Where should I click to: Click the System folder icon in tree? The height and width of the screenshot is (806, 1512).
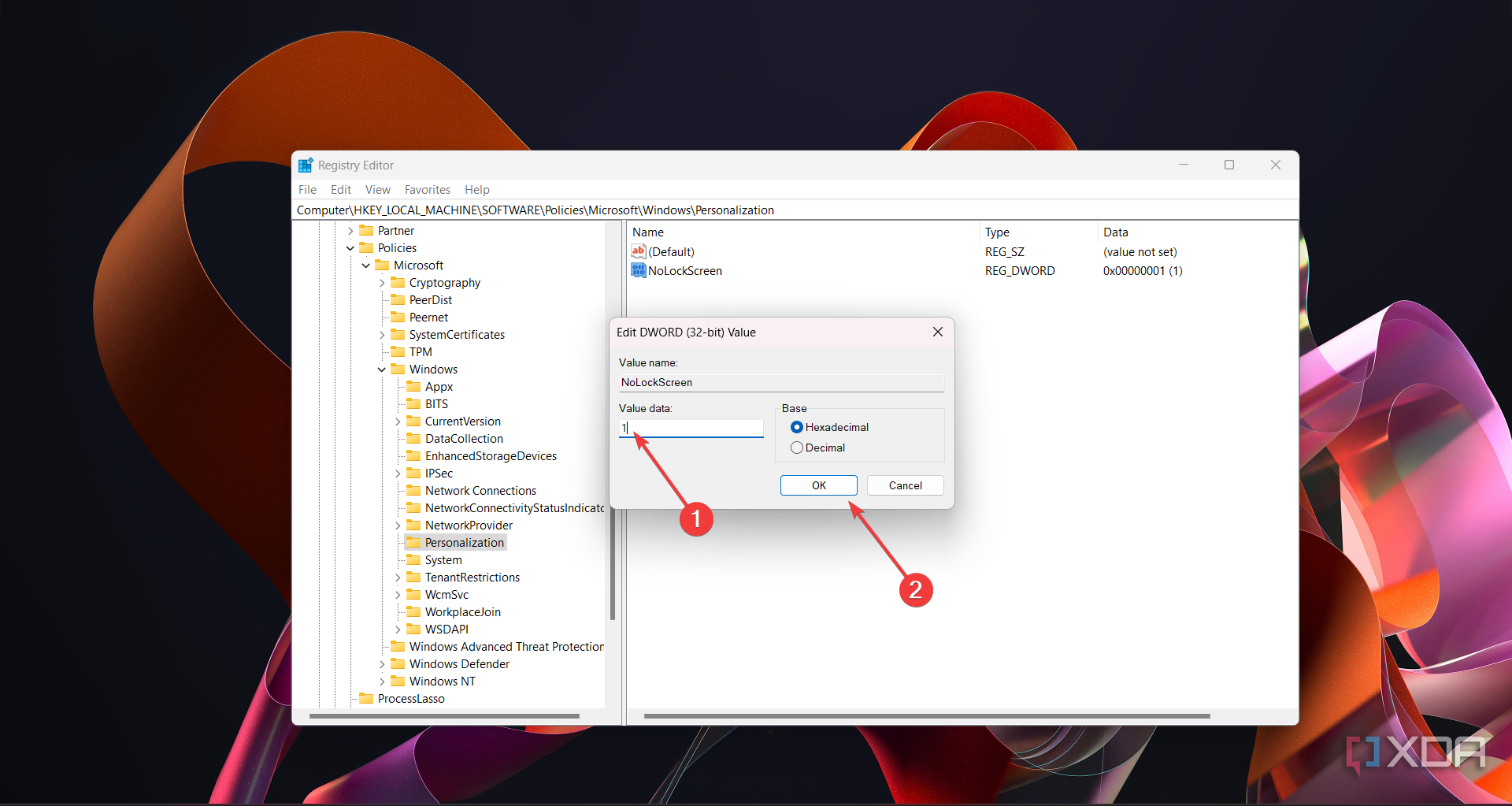coord(413,559)
